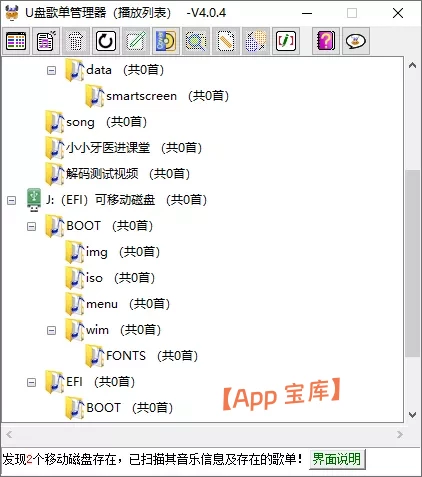Click the folder icon beside img
This screenshot has width=422, height=477.
coord(75,252)
